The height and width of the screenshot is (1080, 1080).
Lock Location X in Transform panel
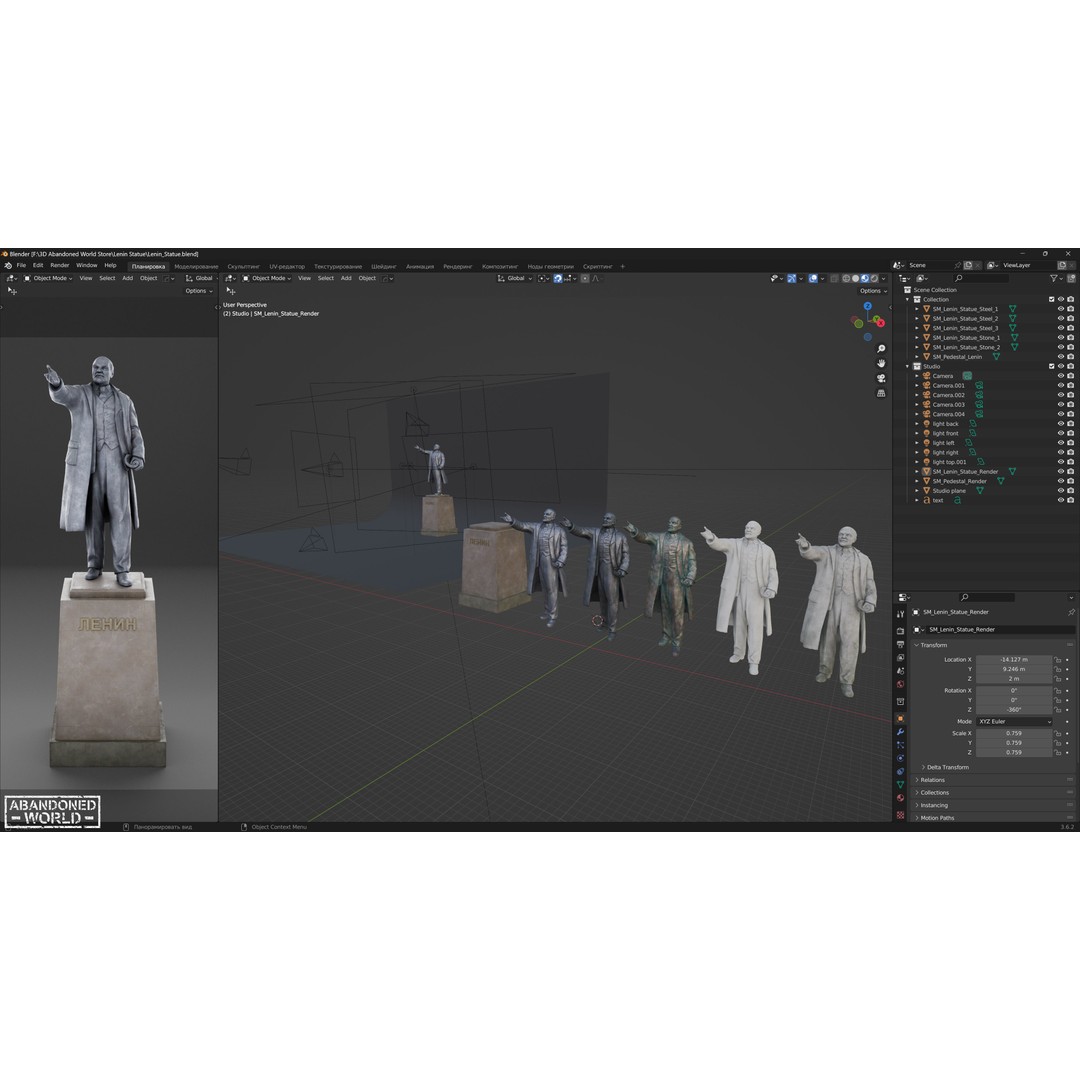1057,660
